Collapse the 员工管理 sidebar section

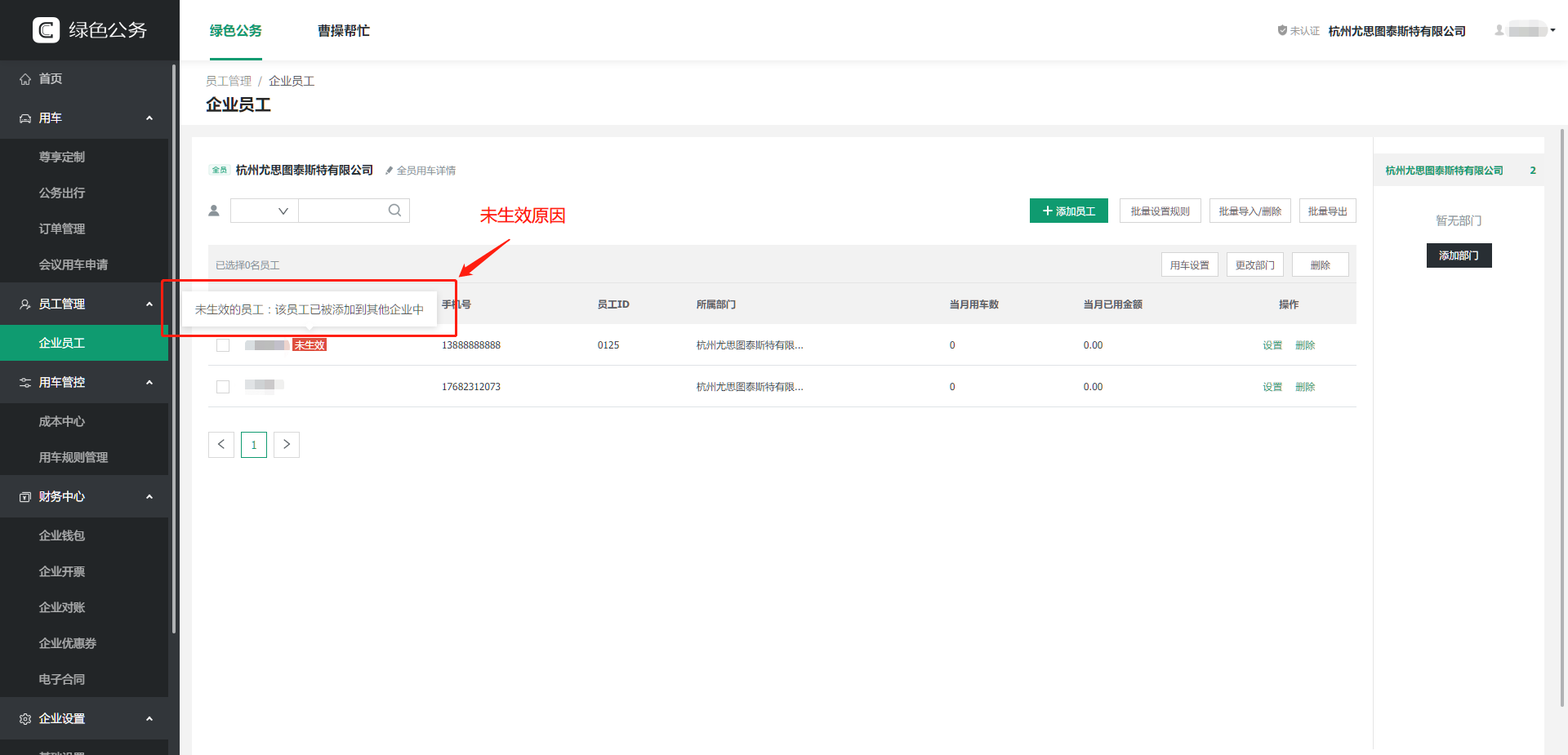point(149,304)
